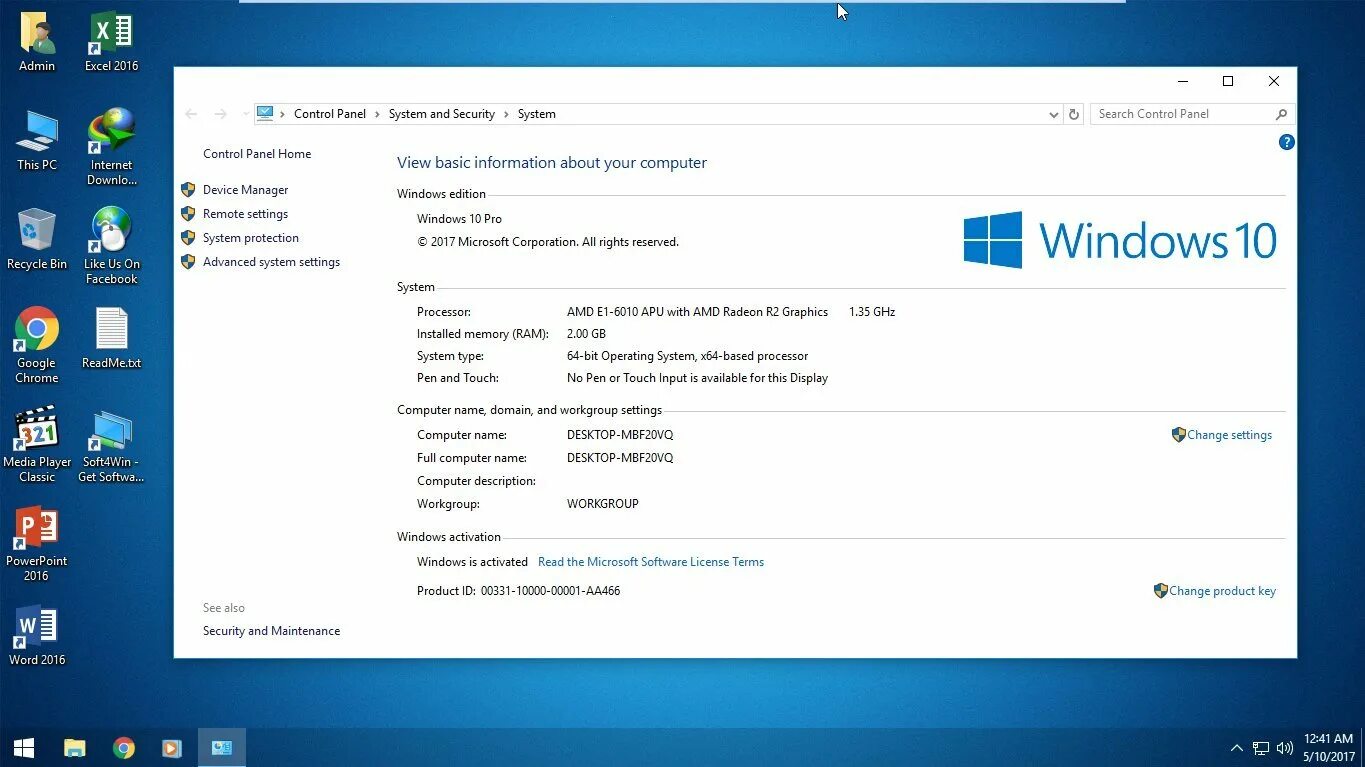Open the network status tray icon

(1261, 748)
